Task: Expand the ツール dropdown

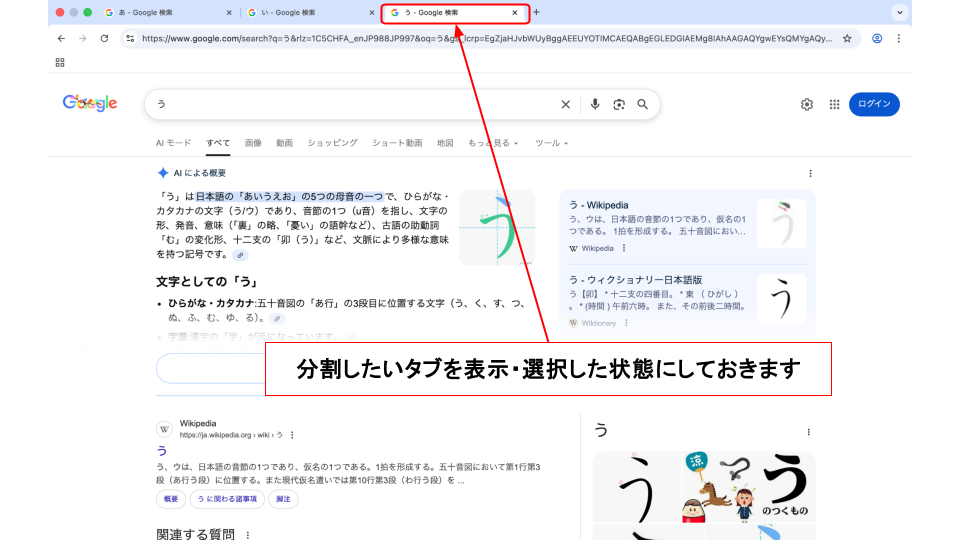Action: [551, 143]
